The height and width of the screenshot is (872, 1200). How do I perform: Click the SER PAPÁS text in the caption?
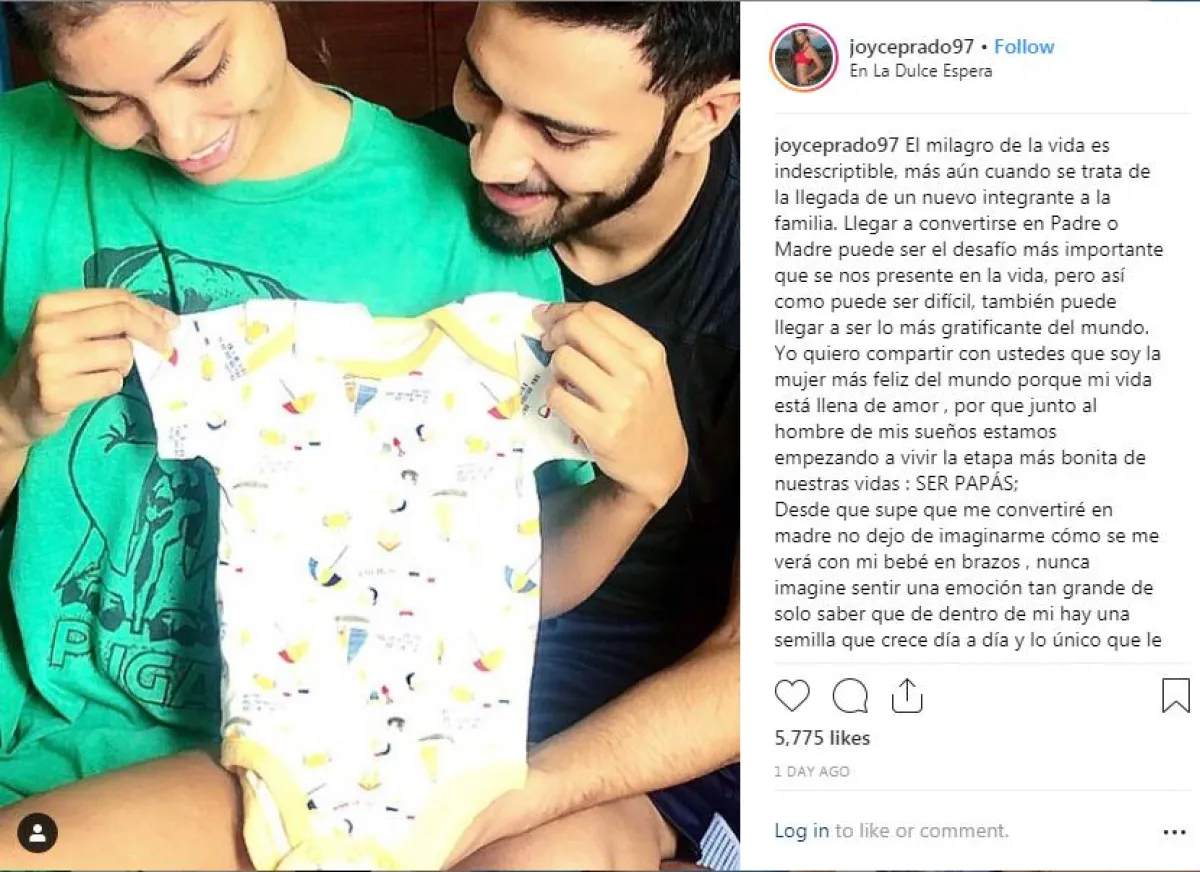952,483
